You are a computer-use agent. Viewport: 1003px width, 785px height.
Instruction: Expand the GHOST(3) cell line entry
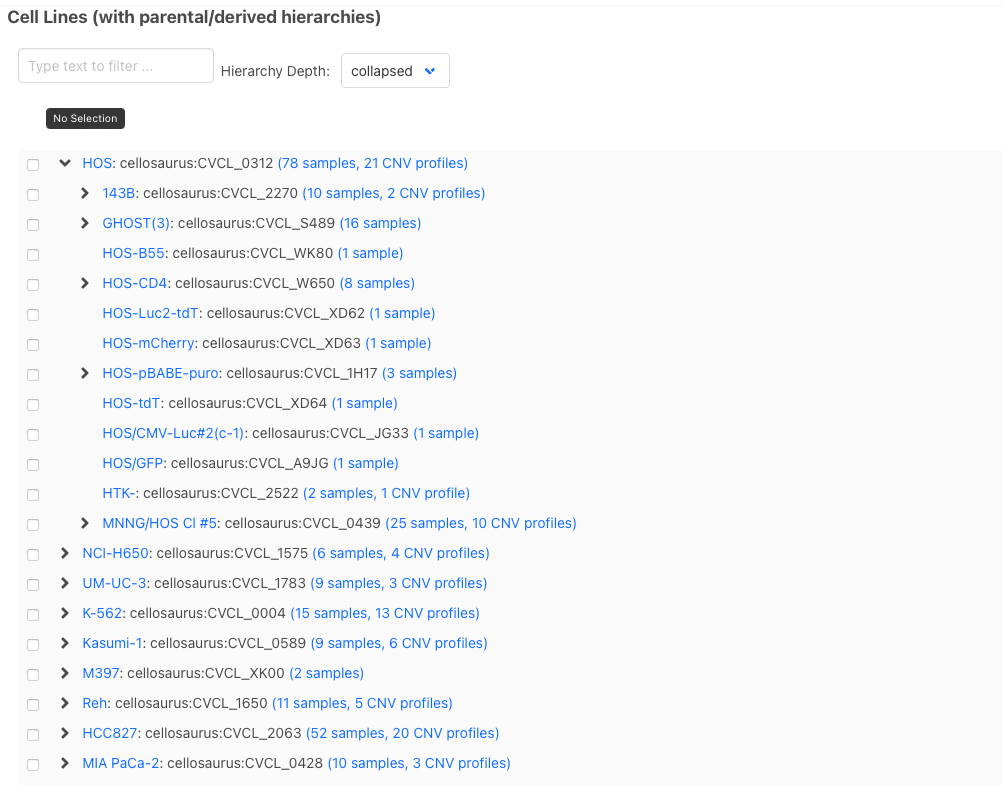84,223
